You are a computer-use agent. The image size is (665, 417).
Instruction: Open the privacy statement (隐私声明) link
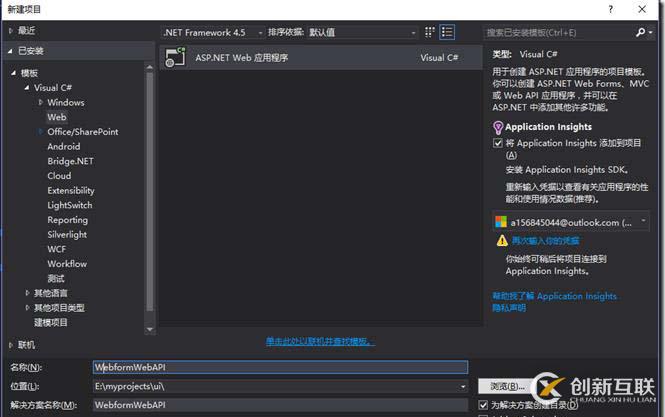(509, 308)
